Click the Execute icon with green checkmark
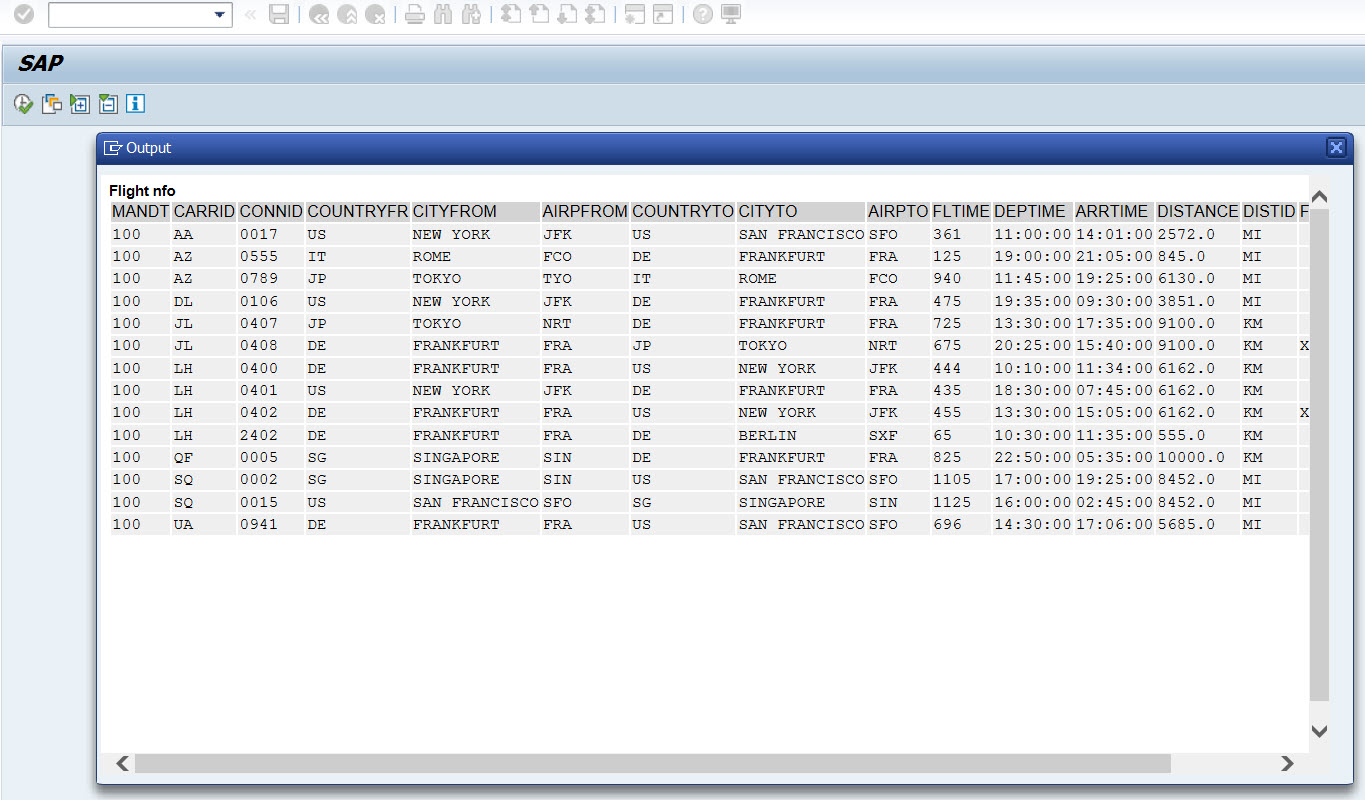Viewport: 1365px width, 800px height. coord(22,103)
